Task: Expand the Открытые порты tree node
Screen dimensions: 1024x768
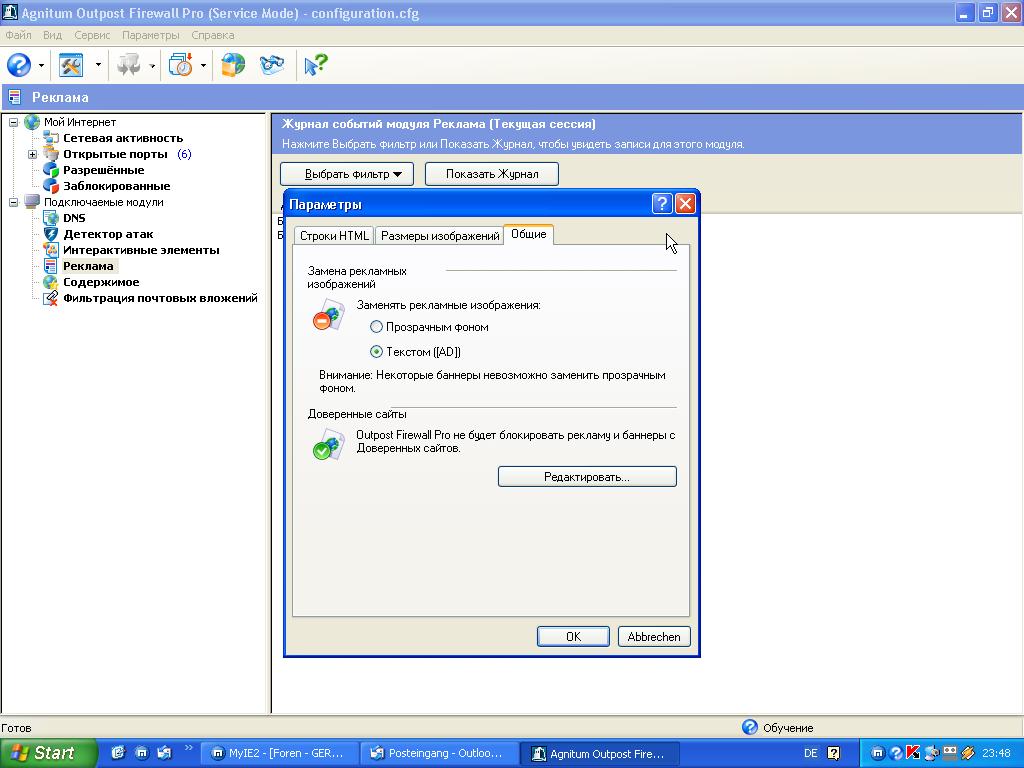Action: click(x=32, y=154)
